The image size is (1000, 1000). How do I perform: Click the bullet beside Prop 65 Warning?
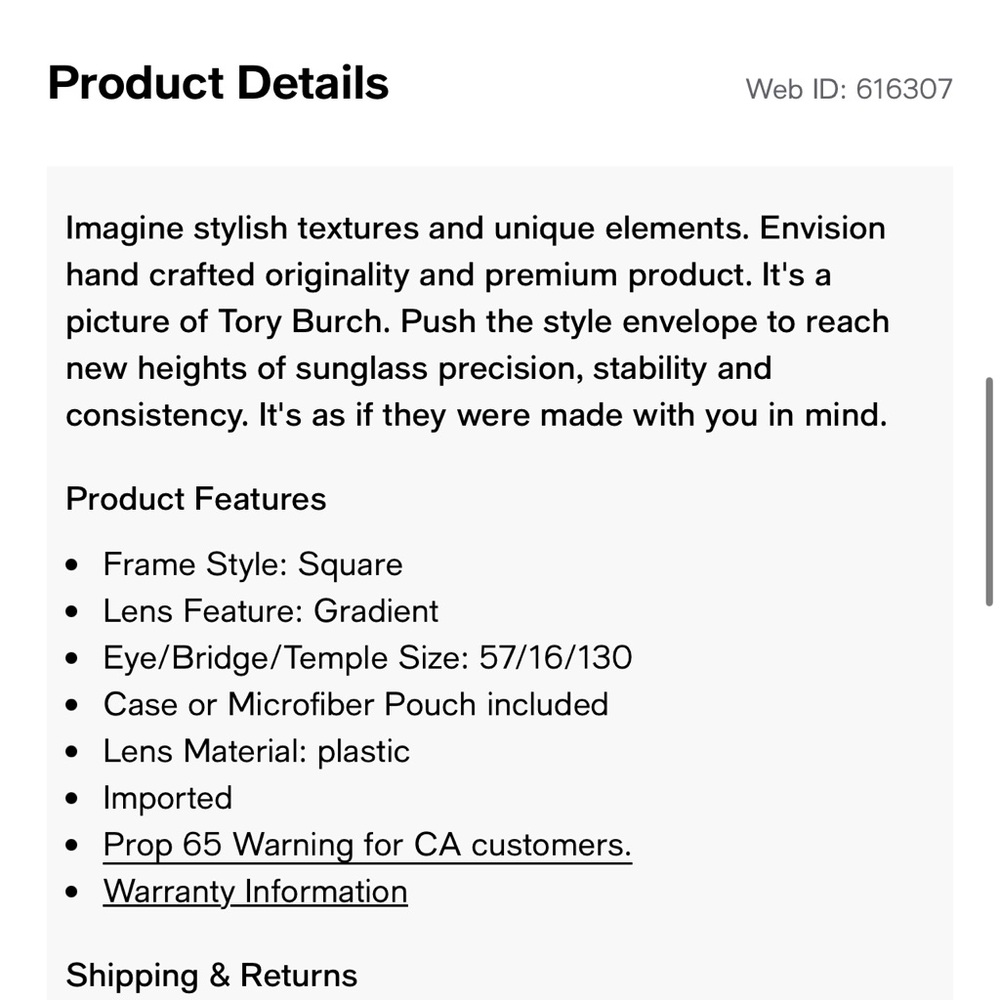pyautogui.click(x=71, y=846)
